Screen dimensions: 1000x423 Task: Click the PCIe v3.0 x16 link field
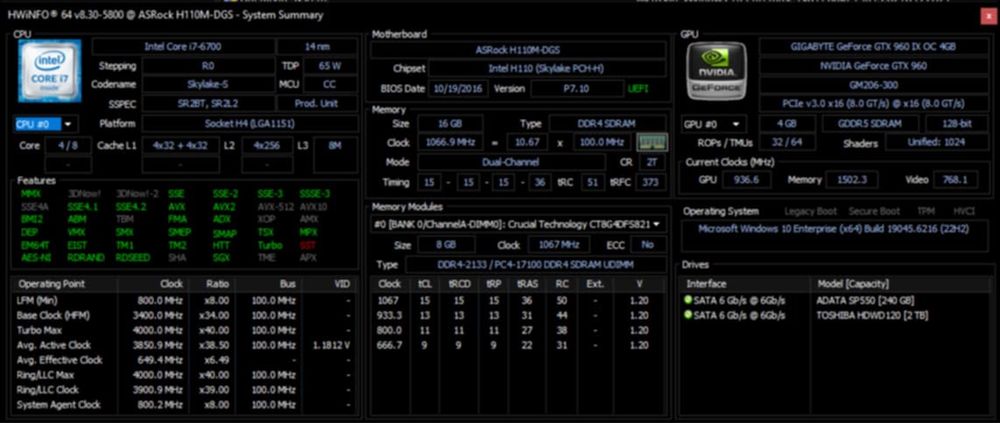click(873, 103)
